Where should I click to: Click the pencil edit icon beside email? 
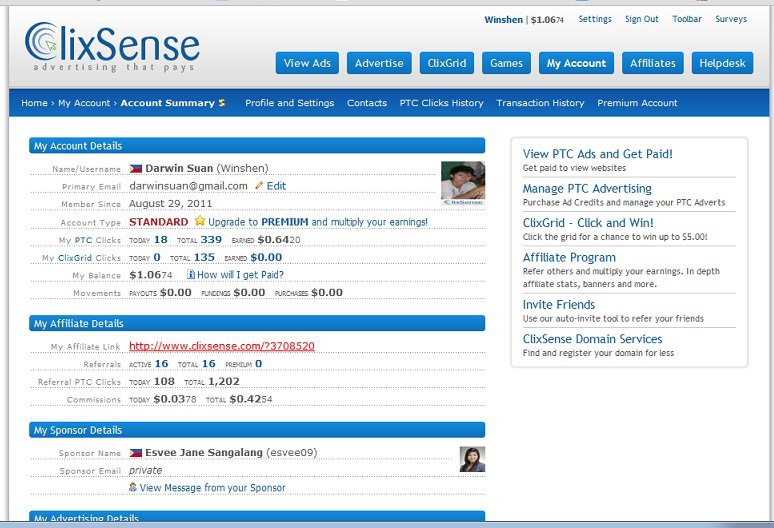[x=259, y=186]
